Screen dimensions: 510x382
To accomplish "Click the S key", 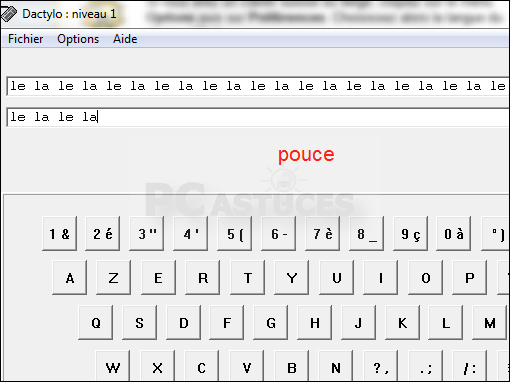I will (140, 322).
